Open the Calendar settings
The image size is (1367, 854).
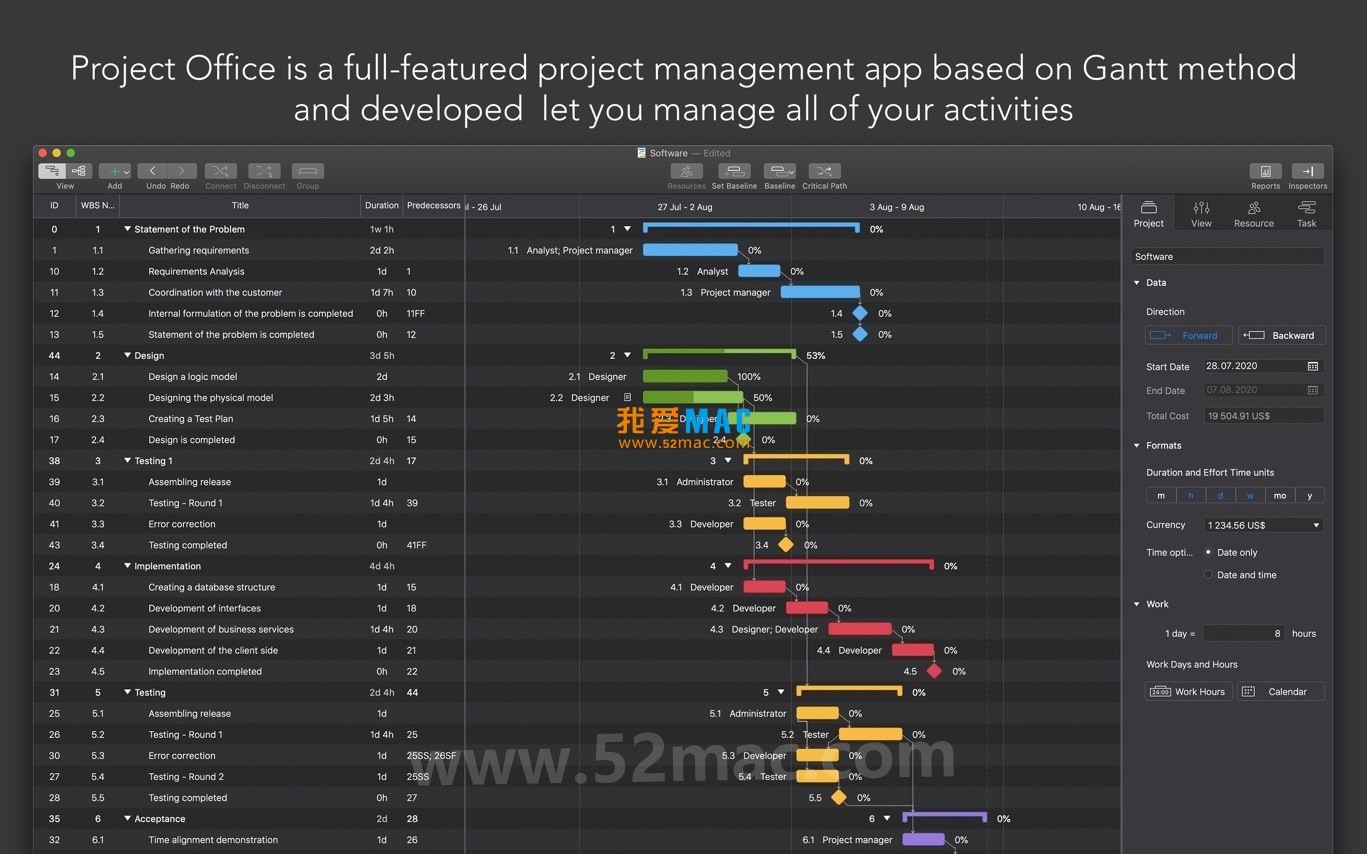[x=1280, y=691]
